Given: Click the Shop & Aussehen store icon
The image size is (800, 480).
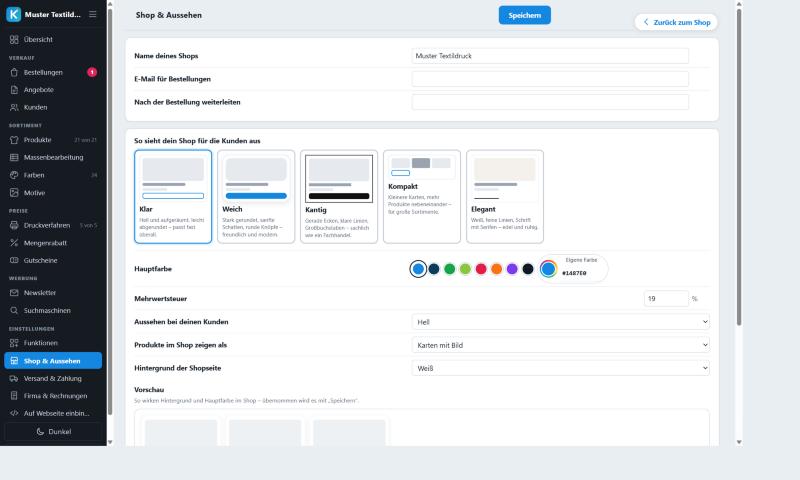Looking at the screenshot, I should click(x=14, y=361).
